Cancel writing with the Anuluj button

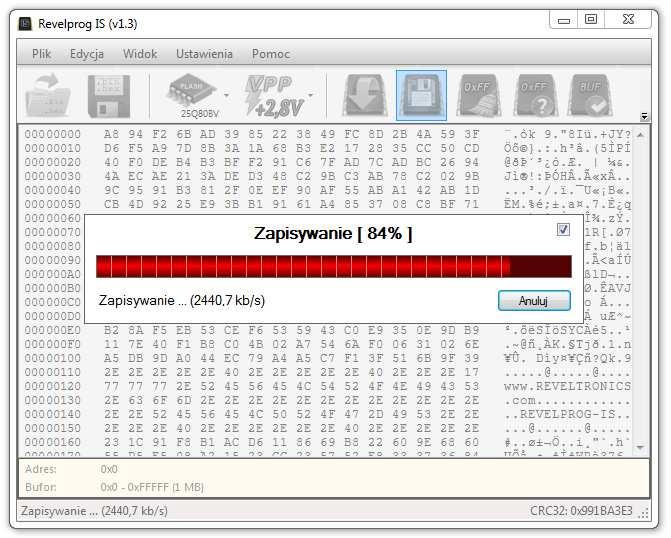534,300
